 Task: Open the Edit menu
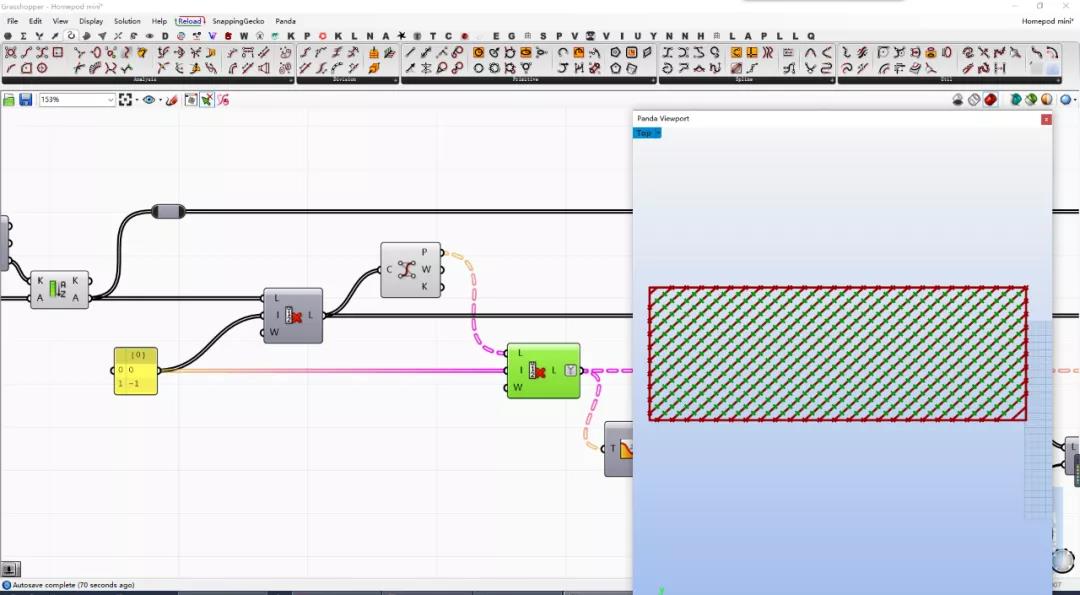pos(35,21)
